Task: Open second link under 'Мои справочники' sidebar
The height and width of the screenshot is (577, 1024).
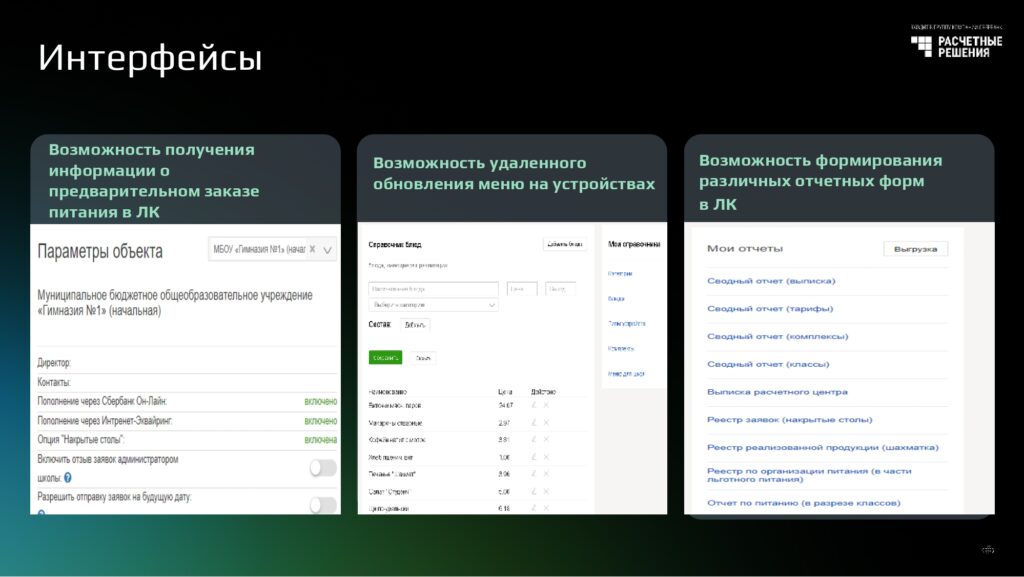Action: coord(616,298)
